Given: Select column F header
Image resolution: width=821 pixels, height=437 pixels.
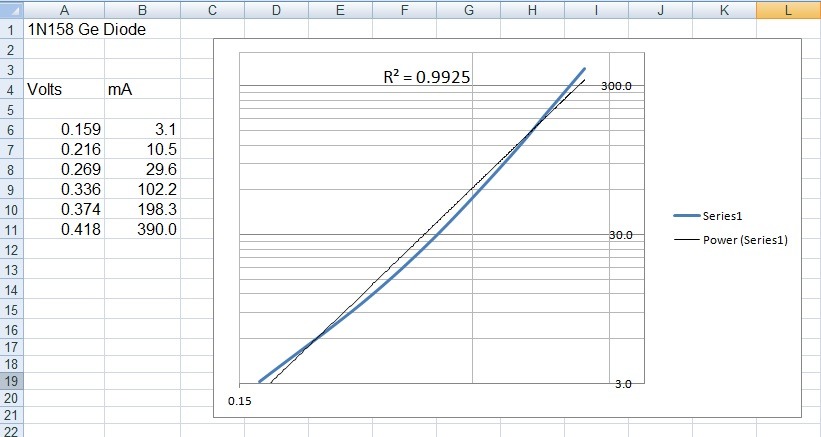Looking at the screenshot, I should coord(404,10).
